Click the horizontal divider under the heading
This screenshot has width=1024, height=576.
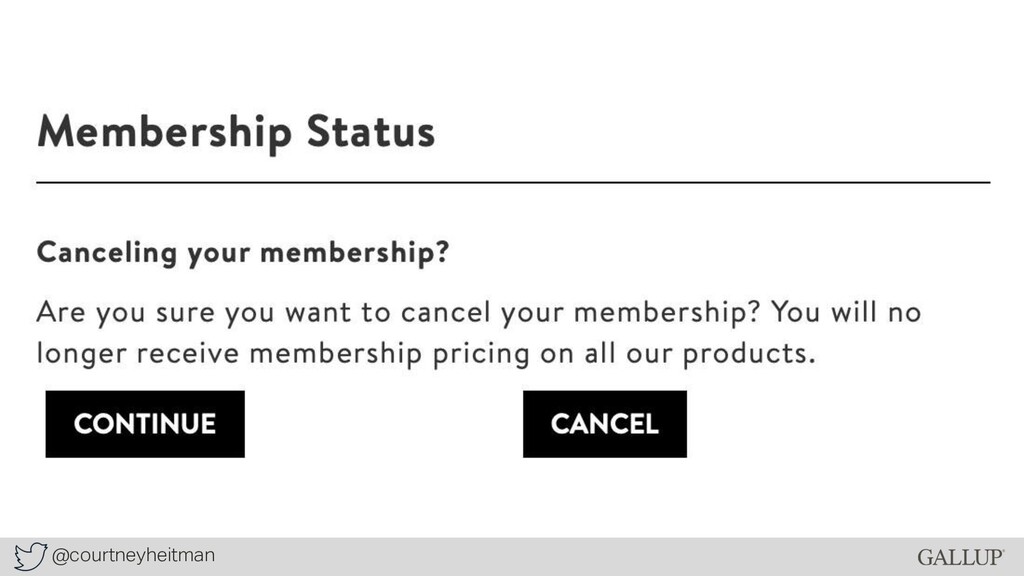(x=513, y=183)
